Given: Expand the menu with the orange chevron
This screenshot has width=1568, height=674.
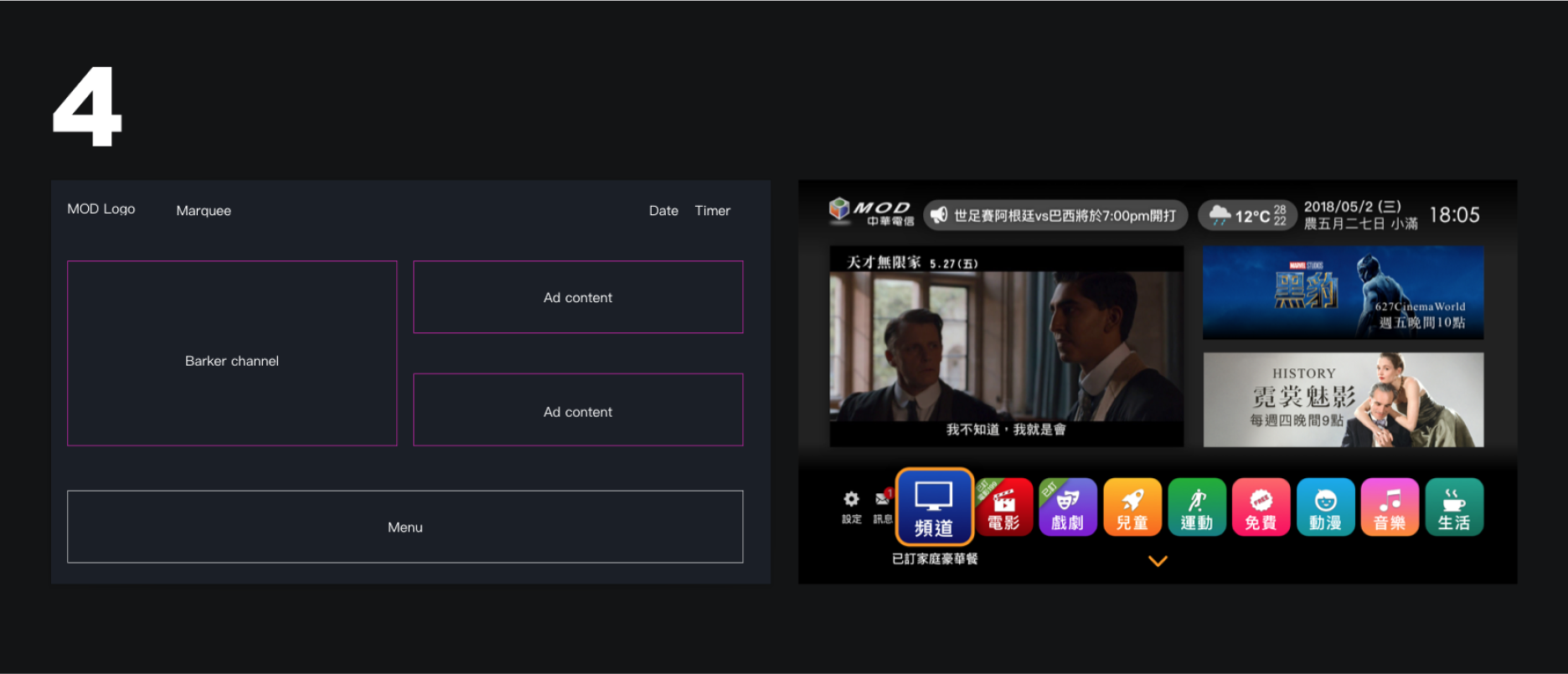Looking at the screenshot, I should coord(1158,561).
